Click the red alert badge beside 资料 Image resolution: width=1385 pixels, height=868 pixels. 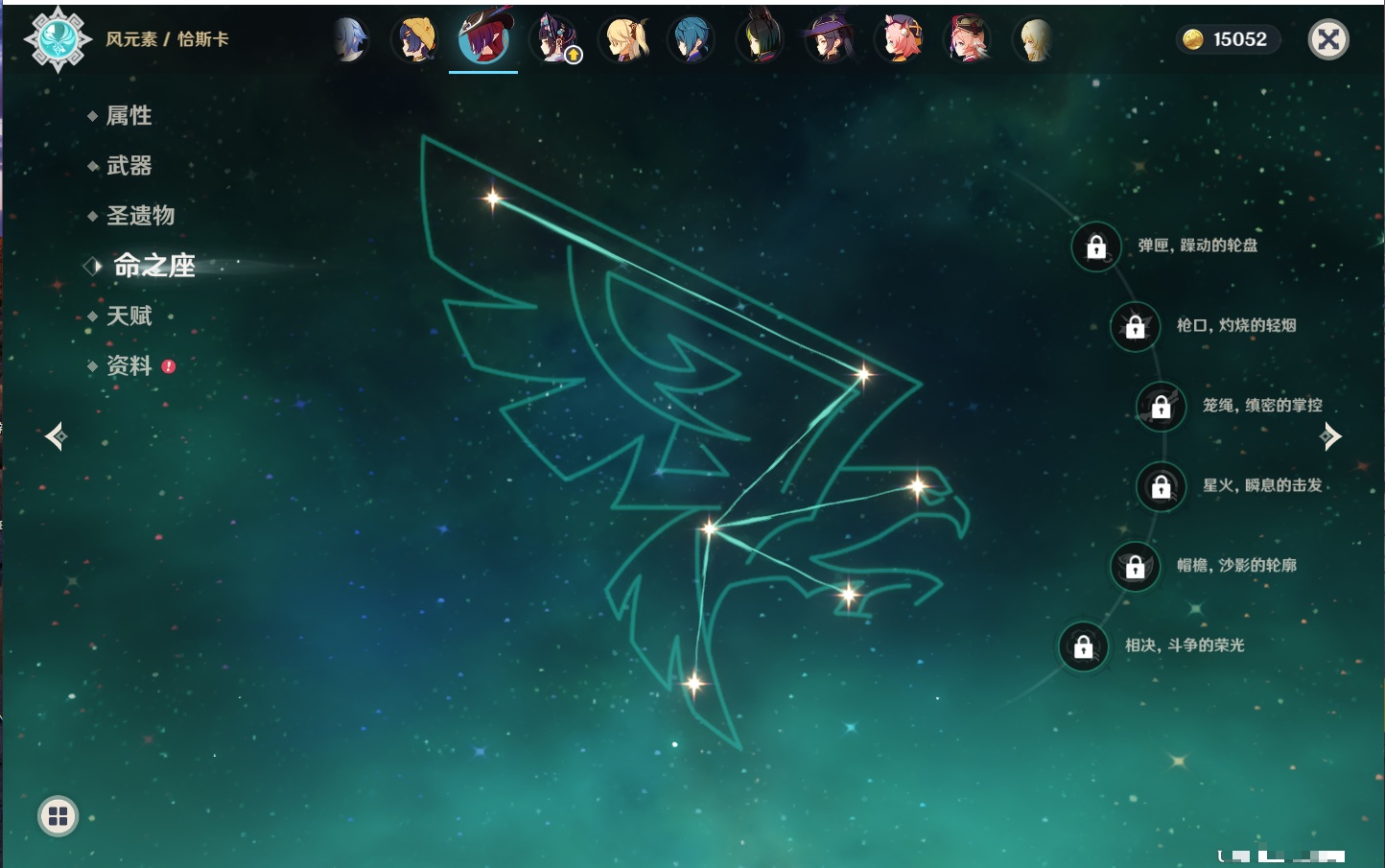(x=169, y=366)
